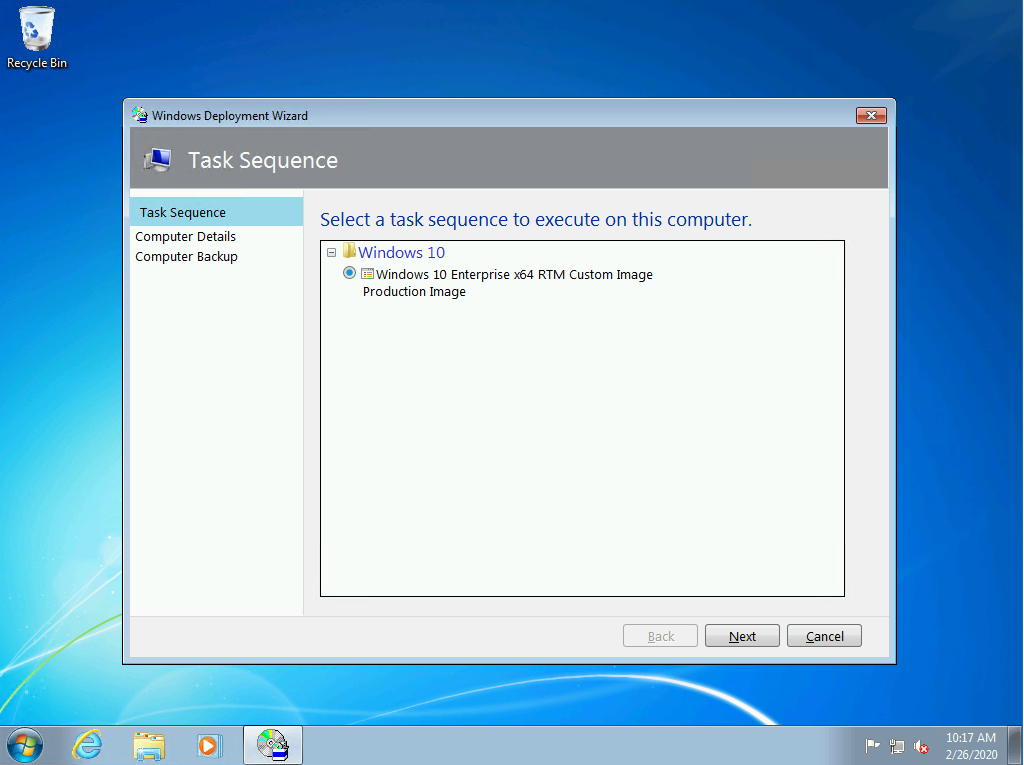Click the clock in the system tray

click(969, 745)
